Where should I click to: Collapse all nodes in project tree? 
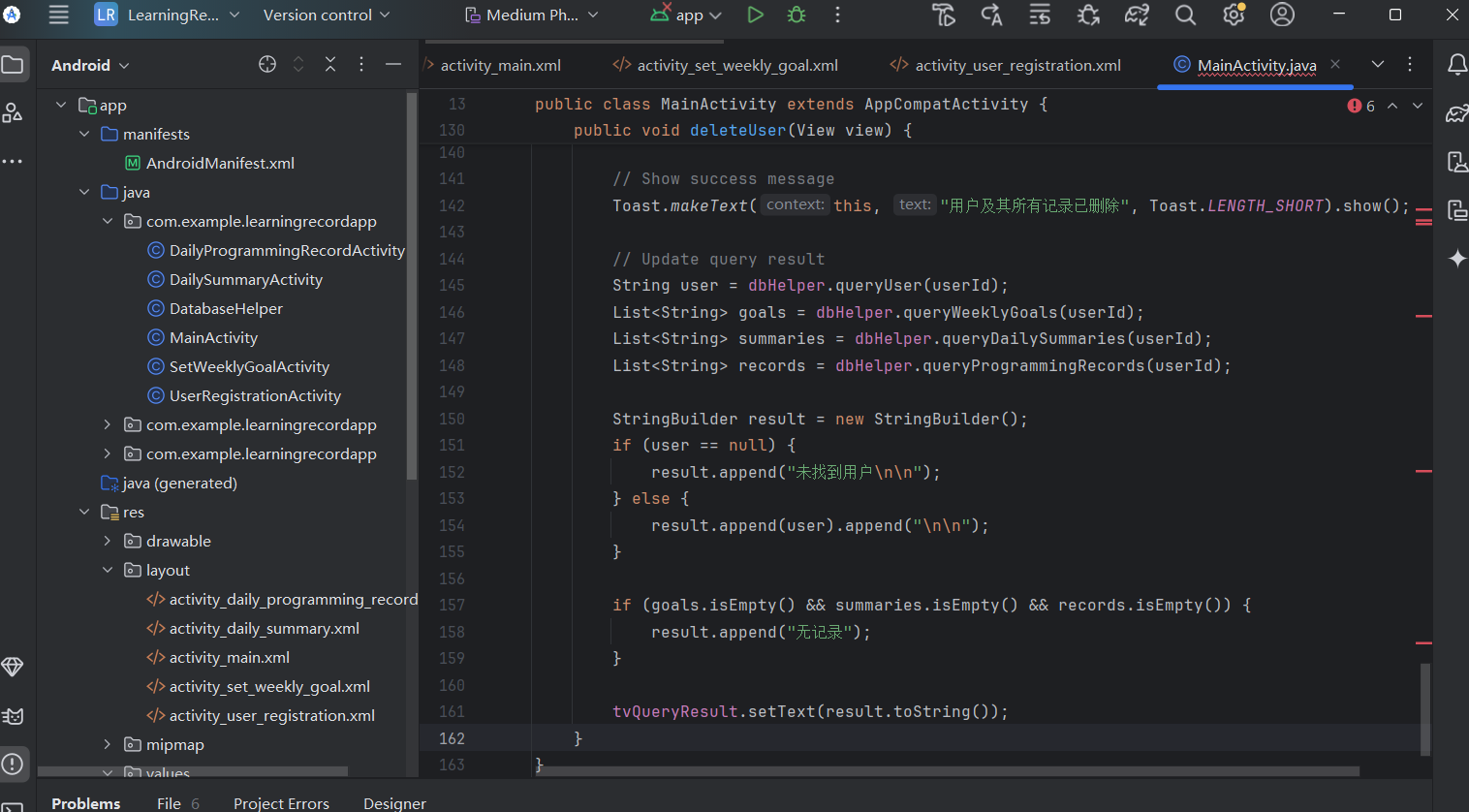[330, 65]
